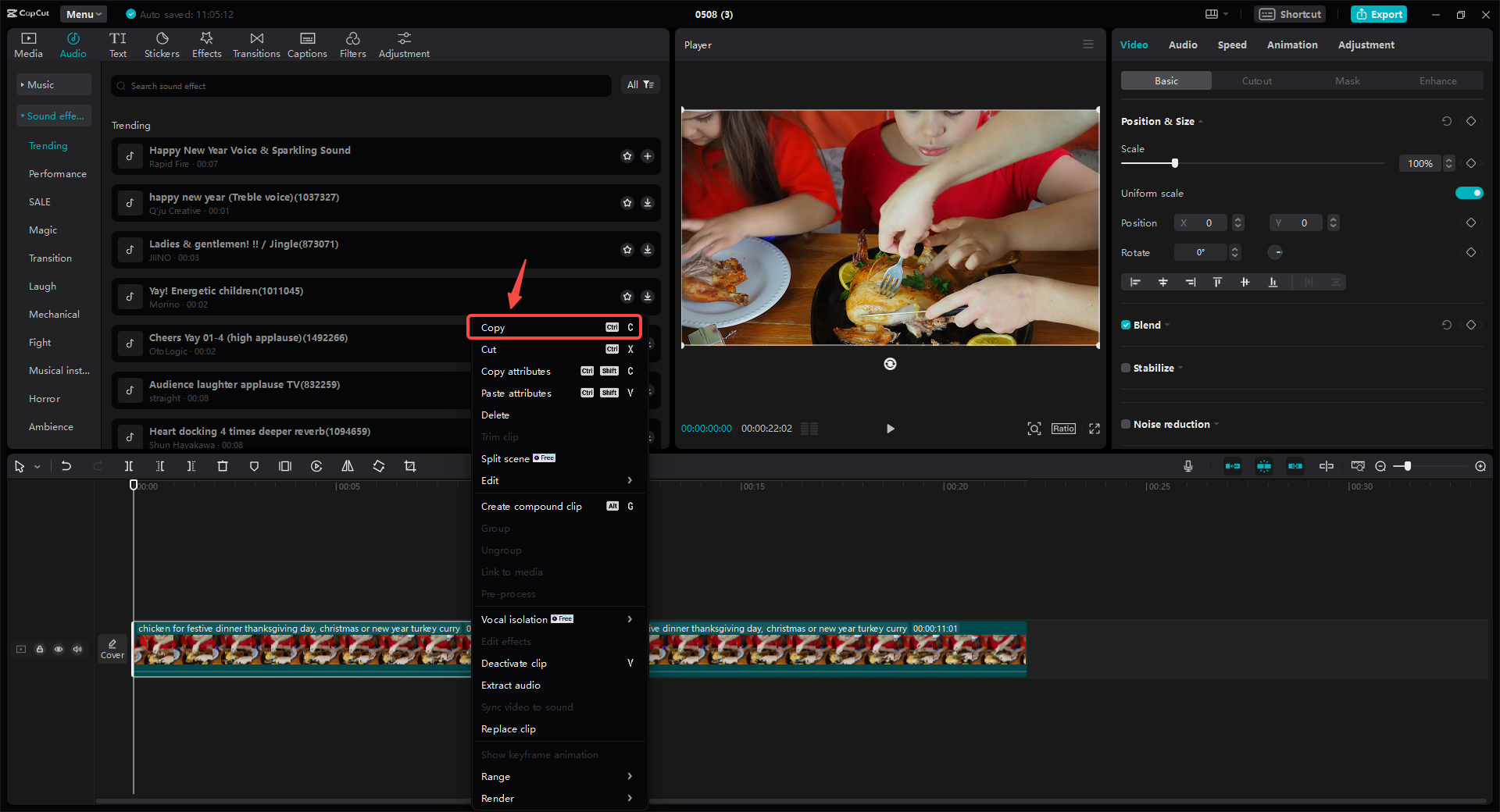
Task: Disable the Uniform scale toggle
Action: pos(1470,193)
